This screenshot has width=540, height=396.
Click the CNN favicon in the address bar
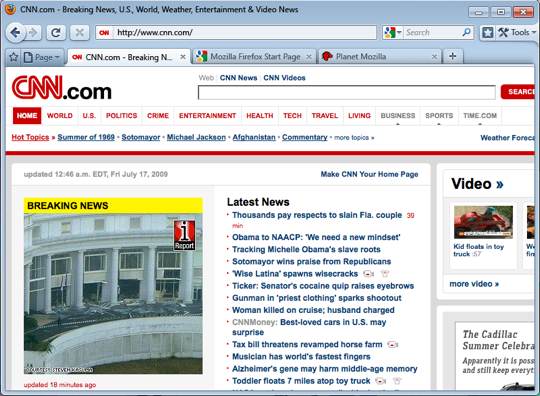104,33
